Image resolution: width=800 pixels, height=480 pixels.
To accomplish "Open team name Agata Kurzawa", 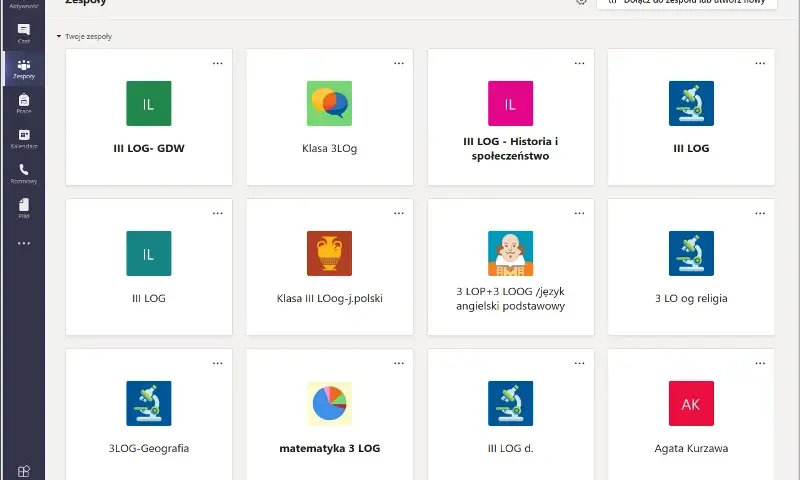I will (691, 448).
